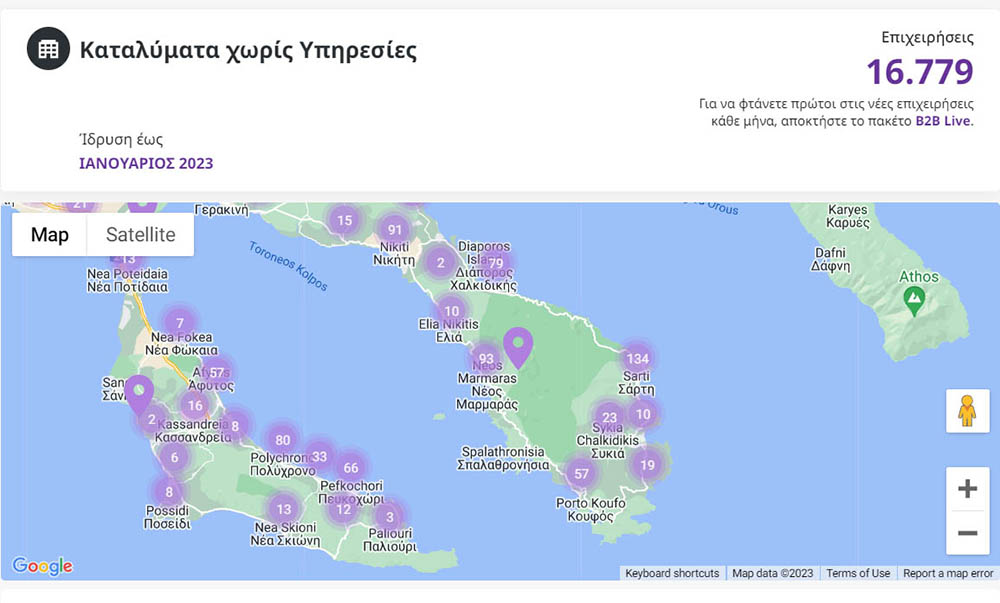The width and height of the screenshot is (1000, 603).
Task: Select the Map view tab
Action: [x=50, y=235]
